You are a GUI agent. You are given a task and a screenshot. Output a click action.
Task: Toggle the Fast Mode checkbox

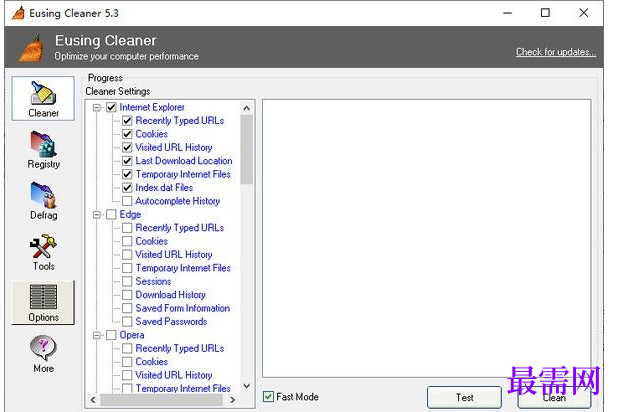click(x=268, y=397)
